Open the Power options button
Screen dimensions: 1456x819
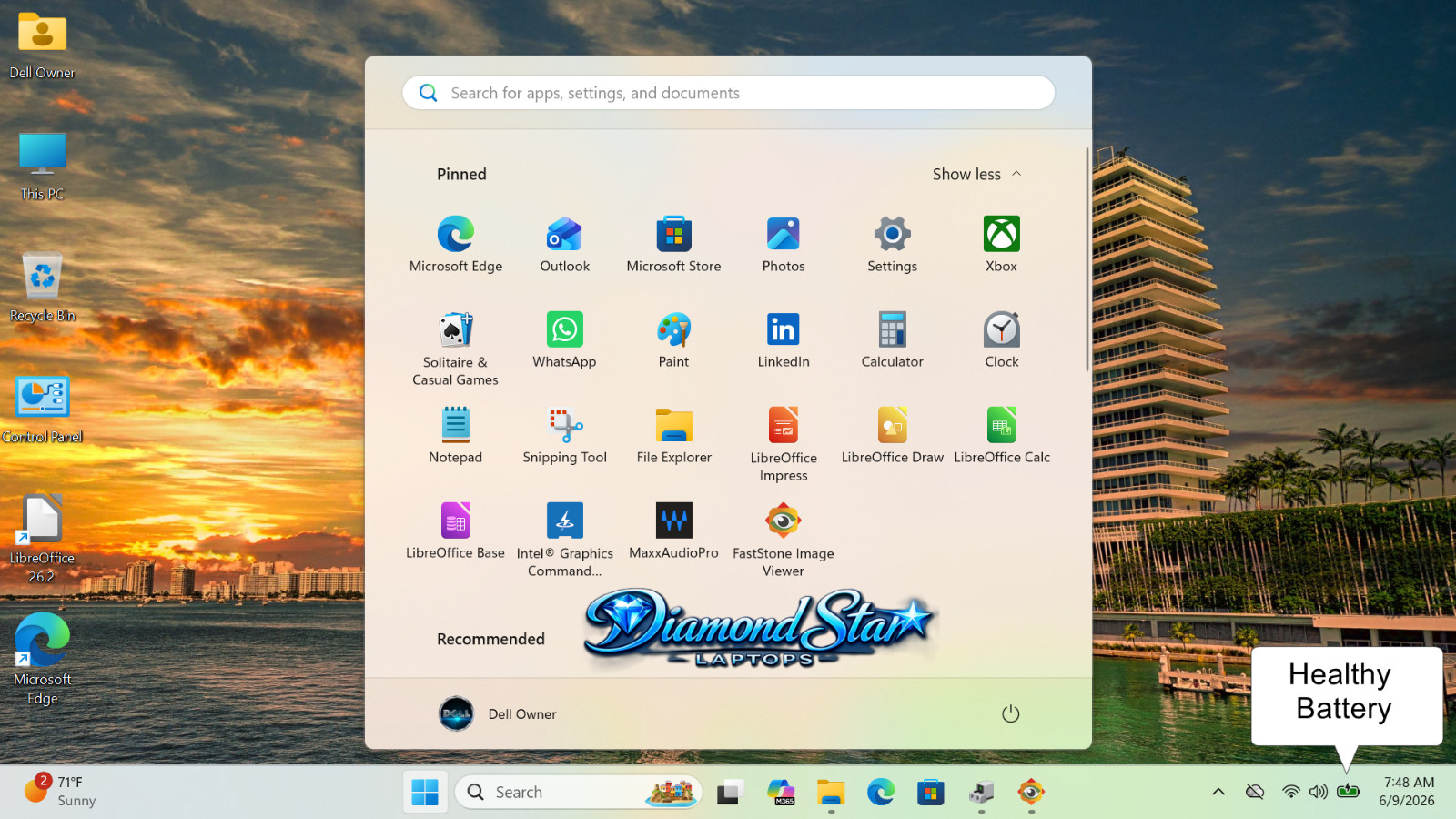tap(1010, 714)
